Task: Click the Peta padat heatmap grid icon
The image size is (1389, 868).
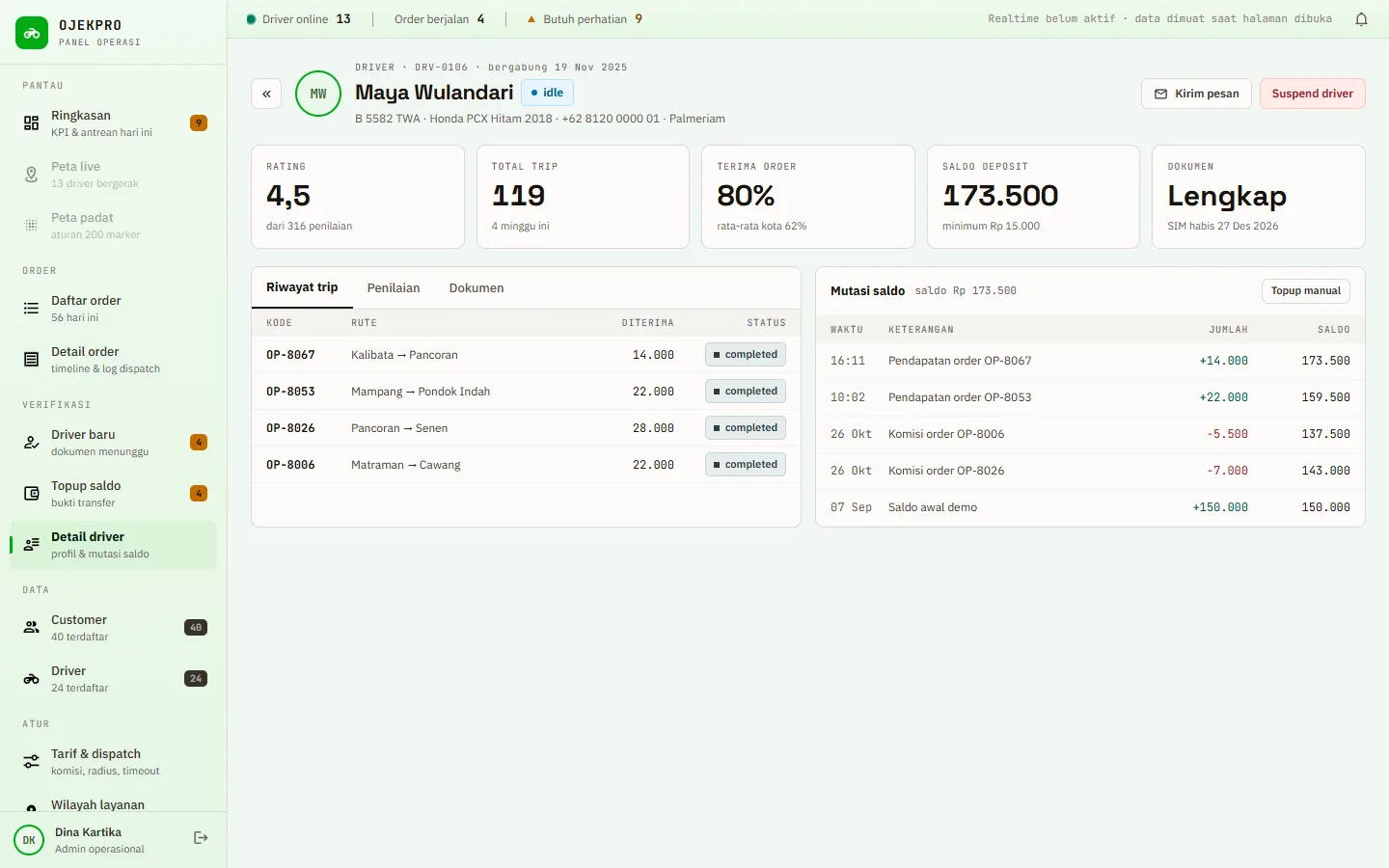Action: click(x=32, y=226)
